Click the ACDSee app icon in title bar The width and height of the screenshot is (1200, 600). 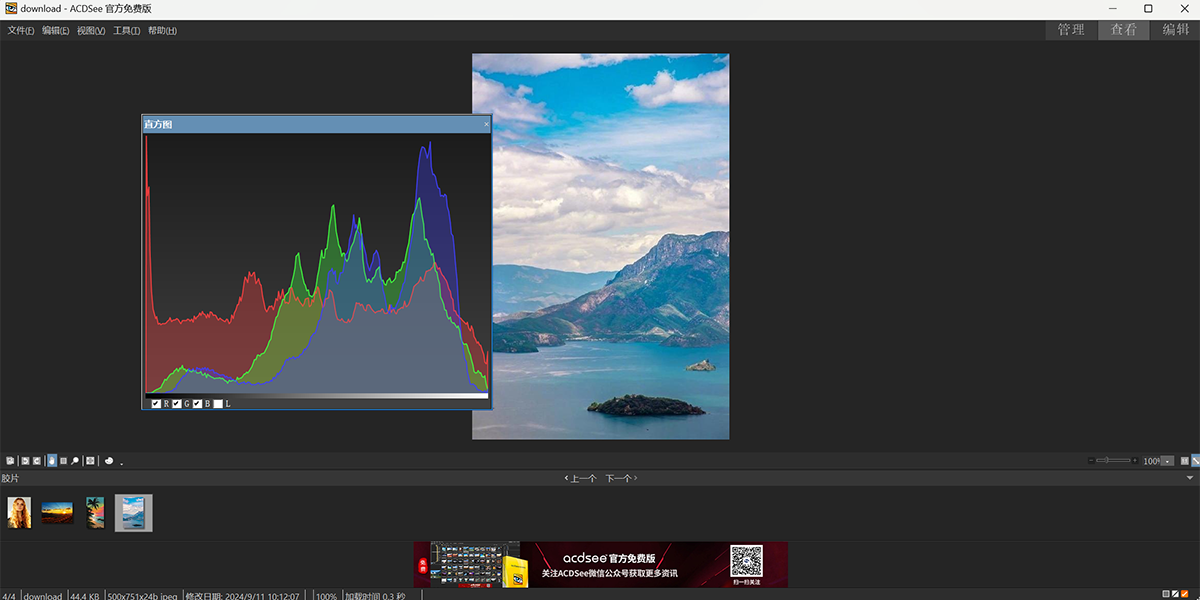[10, 9]
